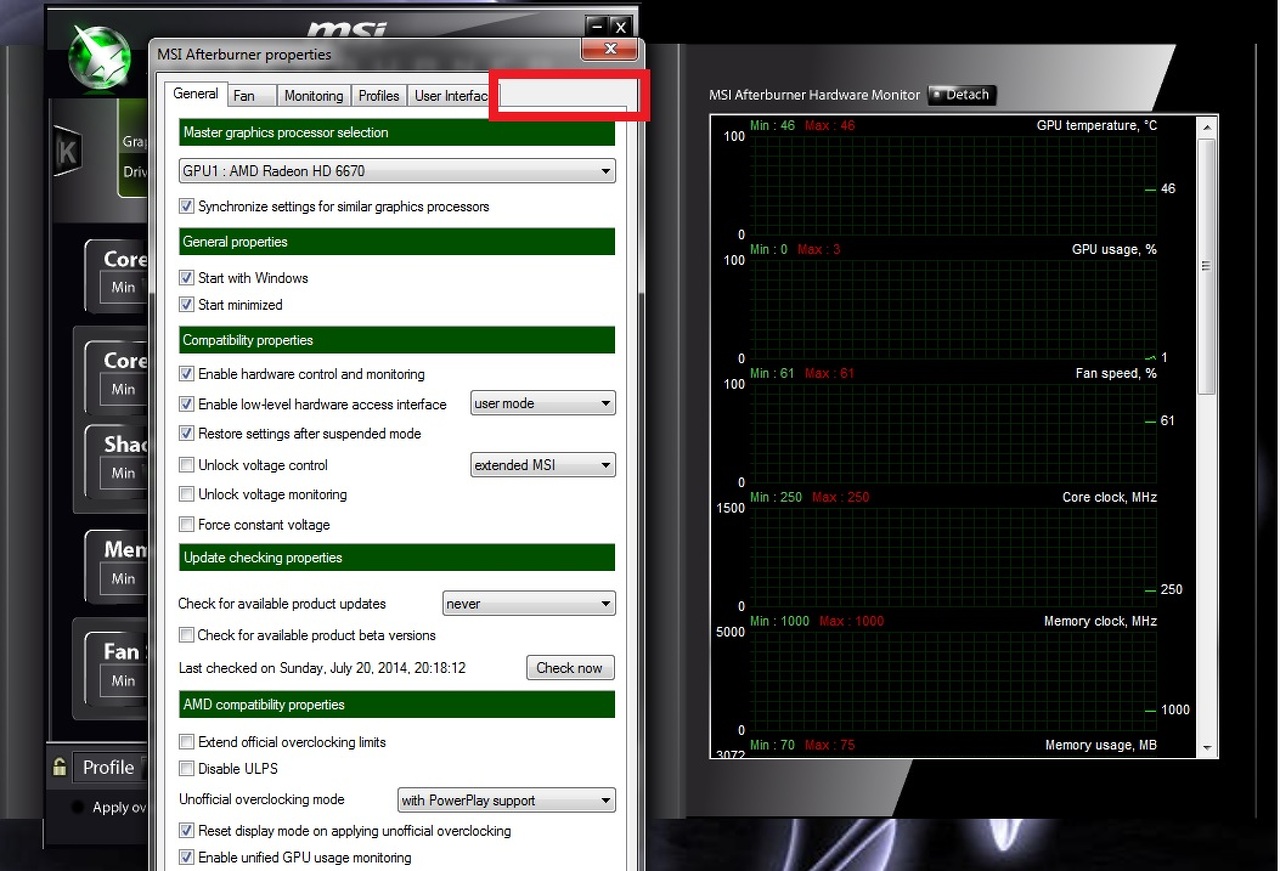
Task: Click the GPU usage, % graph label
Action: point(1114,249)
